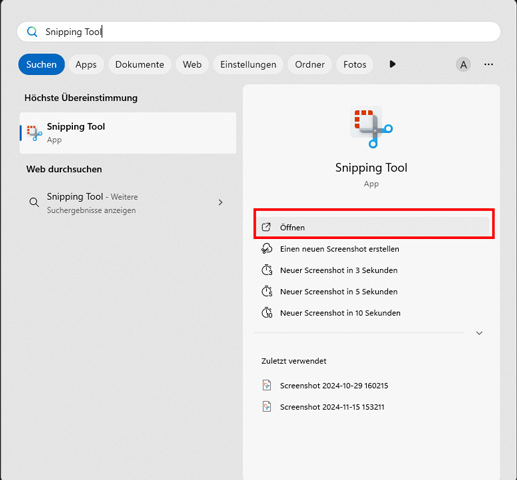Select the Suchen filter tab
517x480 pixels.
pos(41,64)
